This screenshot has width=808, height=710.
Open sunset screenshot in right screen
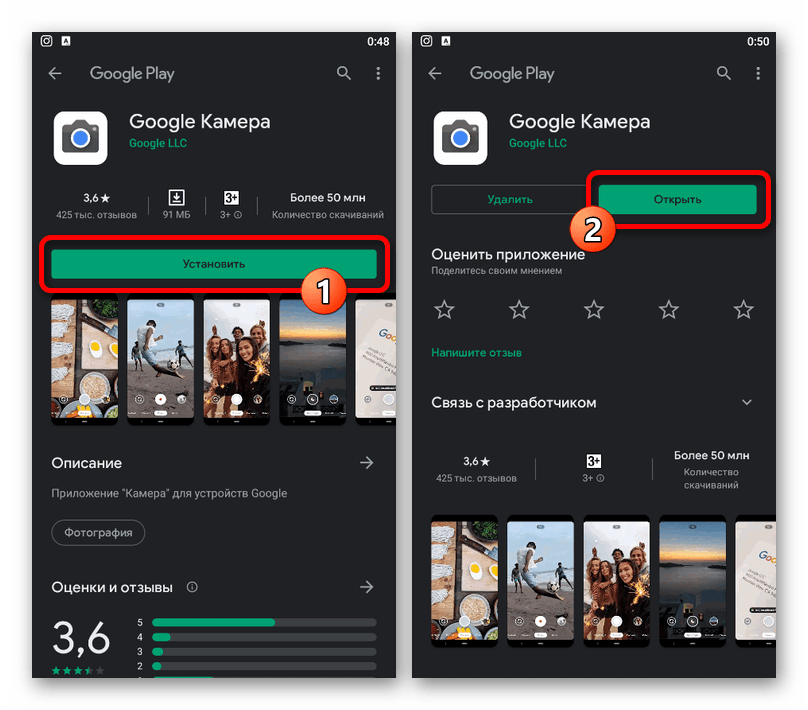click(x=693, y=581)
